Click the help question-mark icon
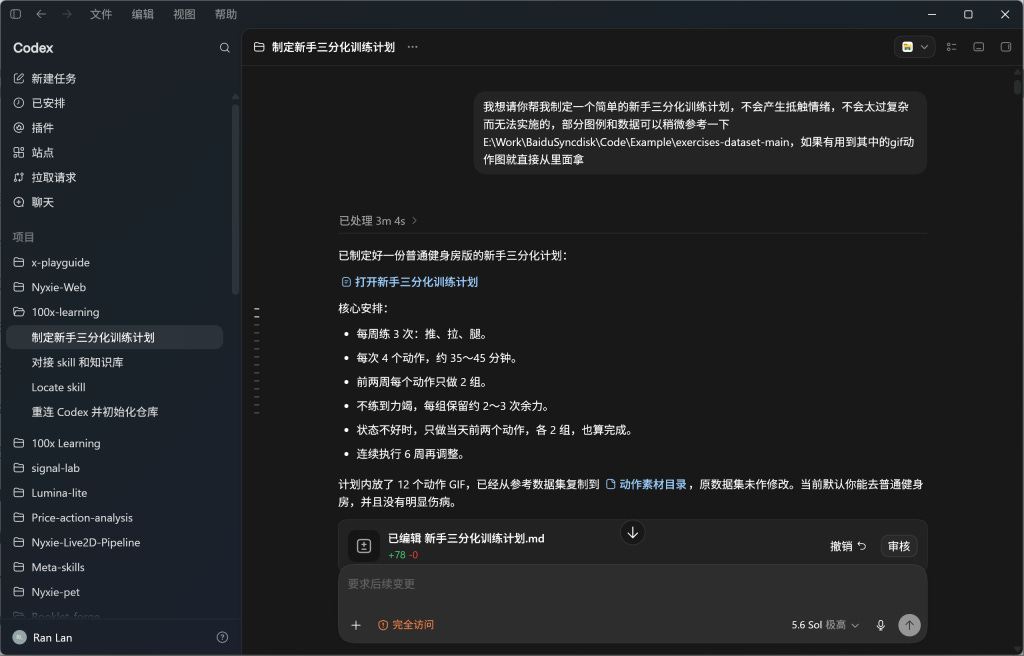 pos(222,637)
